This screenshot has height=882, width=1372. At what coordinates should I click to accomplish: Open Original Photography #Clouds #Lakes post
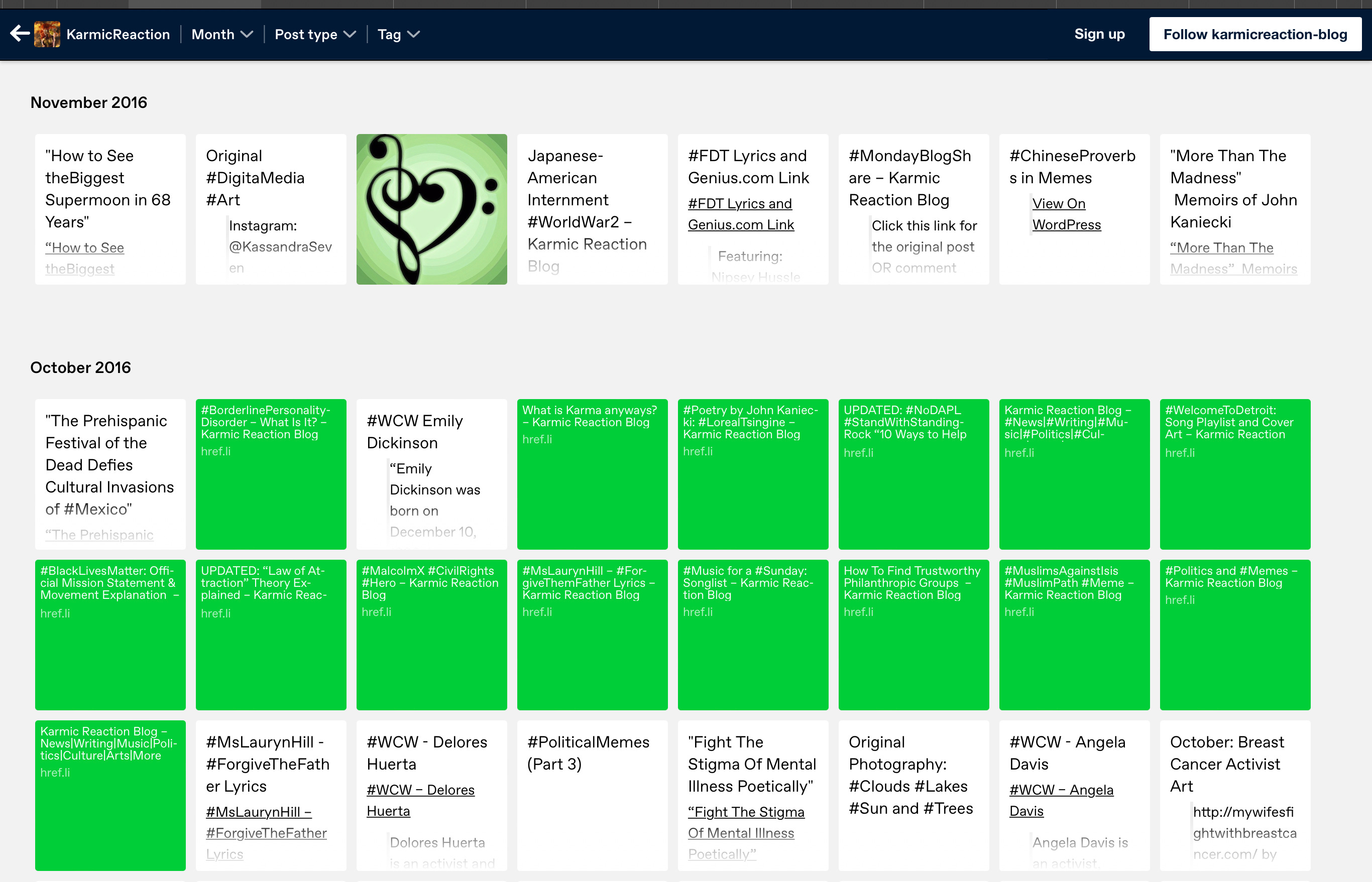point(913,796)
